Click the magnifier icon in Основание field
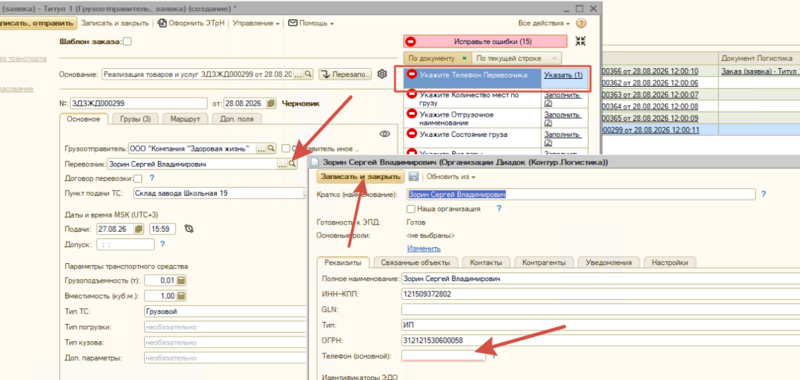The image size is (800, 380). click(x=308, y=74)
